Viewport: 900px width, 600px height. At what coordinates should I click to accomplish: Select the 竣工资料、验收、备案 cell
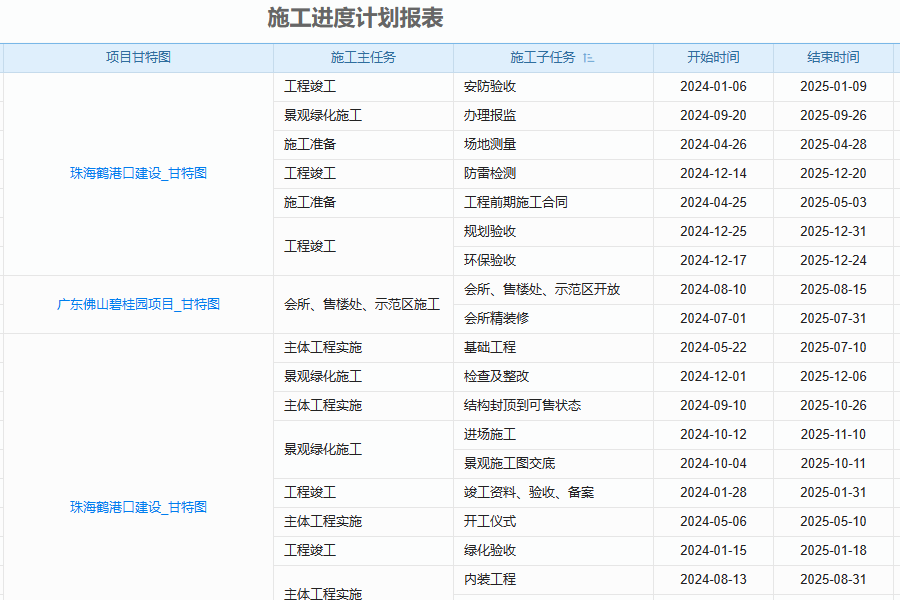click(x=553, y=493)
